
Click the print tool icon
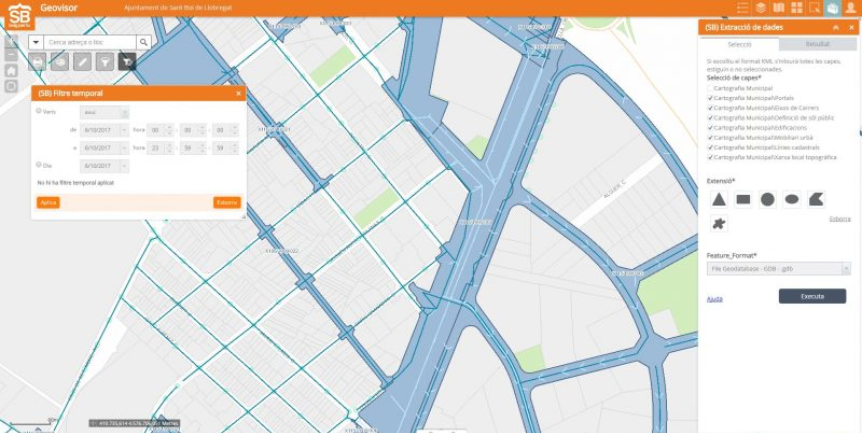coord(37,62)
